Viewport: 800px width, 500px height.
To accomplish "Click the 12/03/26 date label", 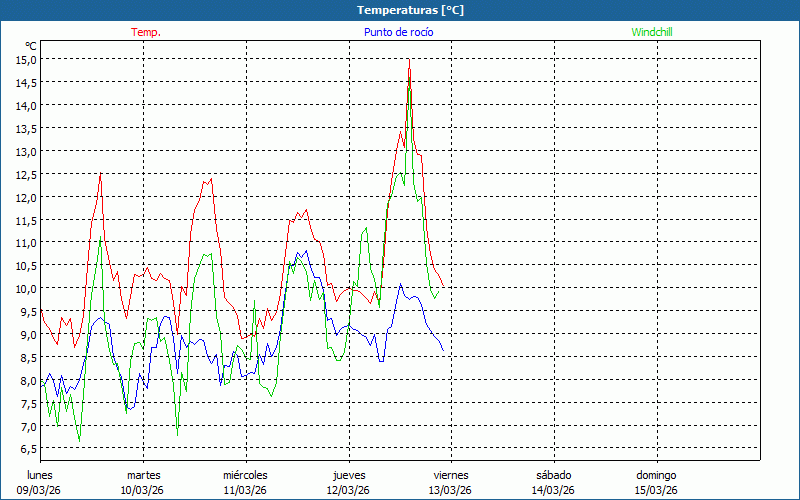I will [x=348, y=490].
